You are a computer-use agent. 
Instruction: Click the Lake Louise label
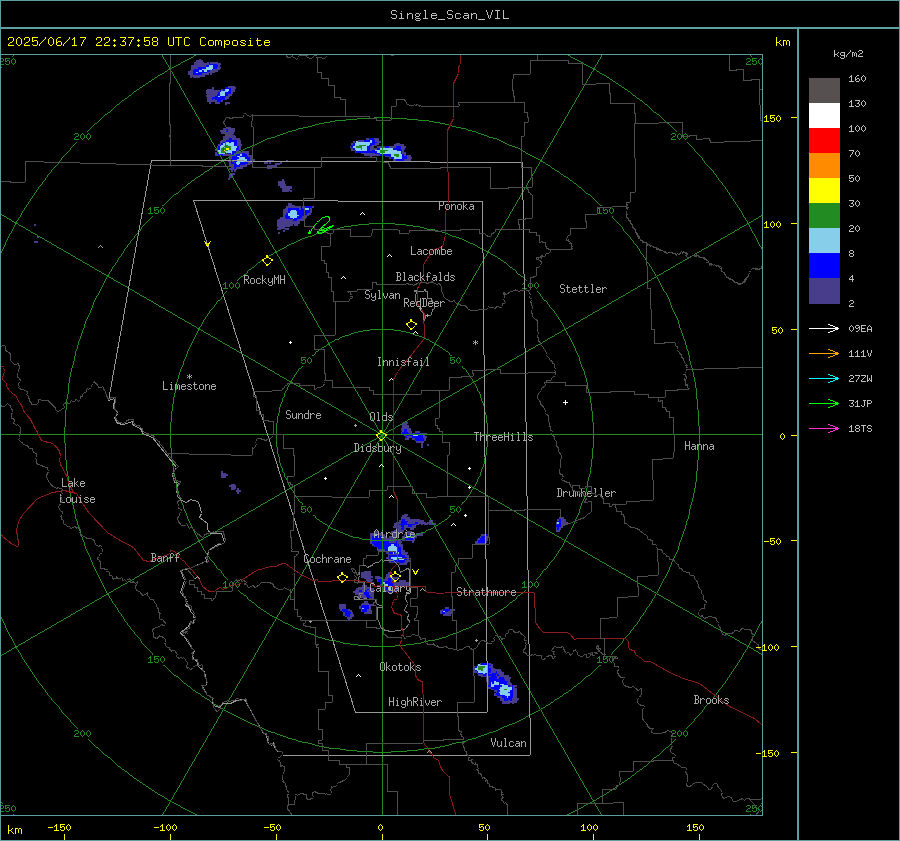[77, 491]
